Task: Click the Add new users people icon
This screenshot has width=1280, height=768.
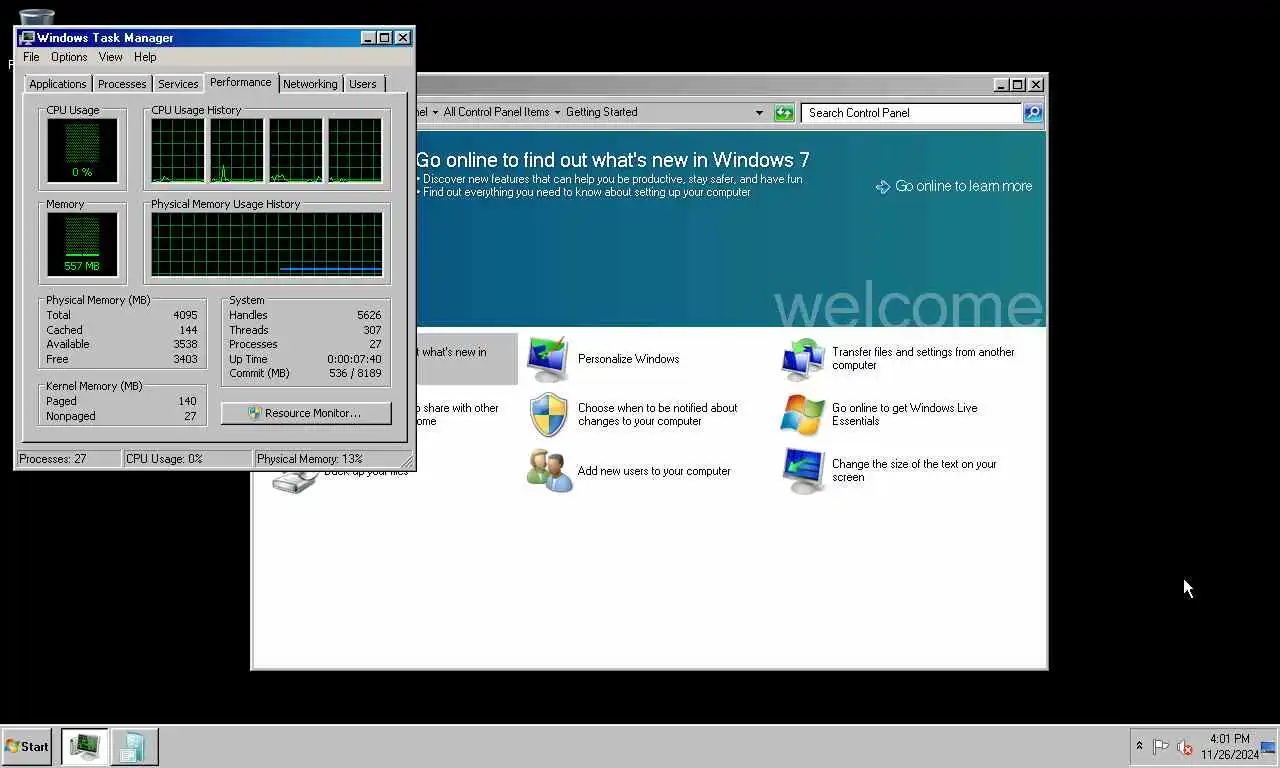Action: point(549,471)
